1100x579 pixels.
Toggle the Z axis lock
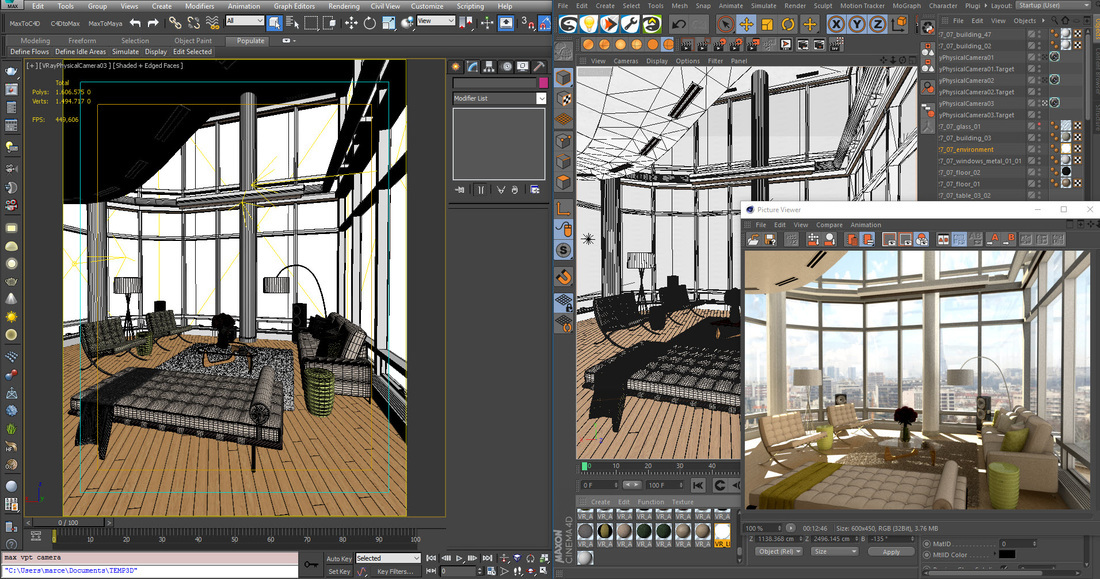876,24
